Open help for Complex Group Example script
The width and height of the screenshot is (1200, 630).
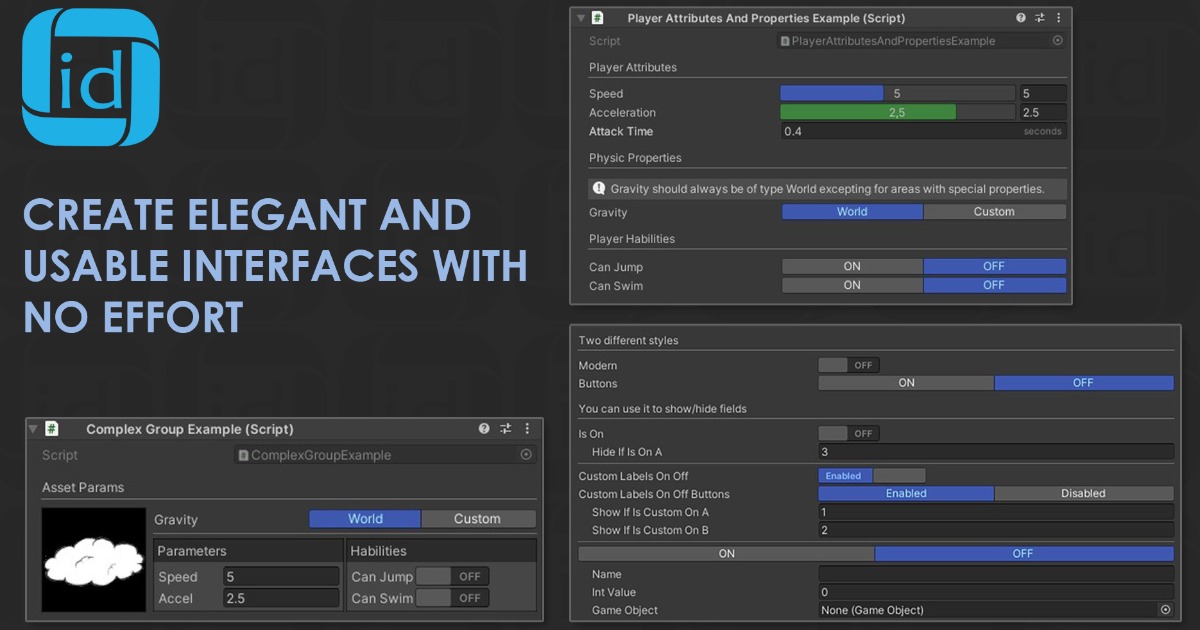[x=485, y=429]
